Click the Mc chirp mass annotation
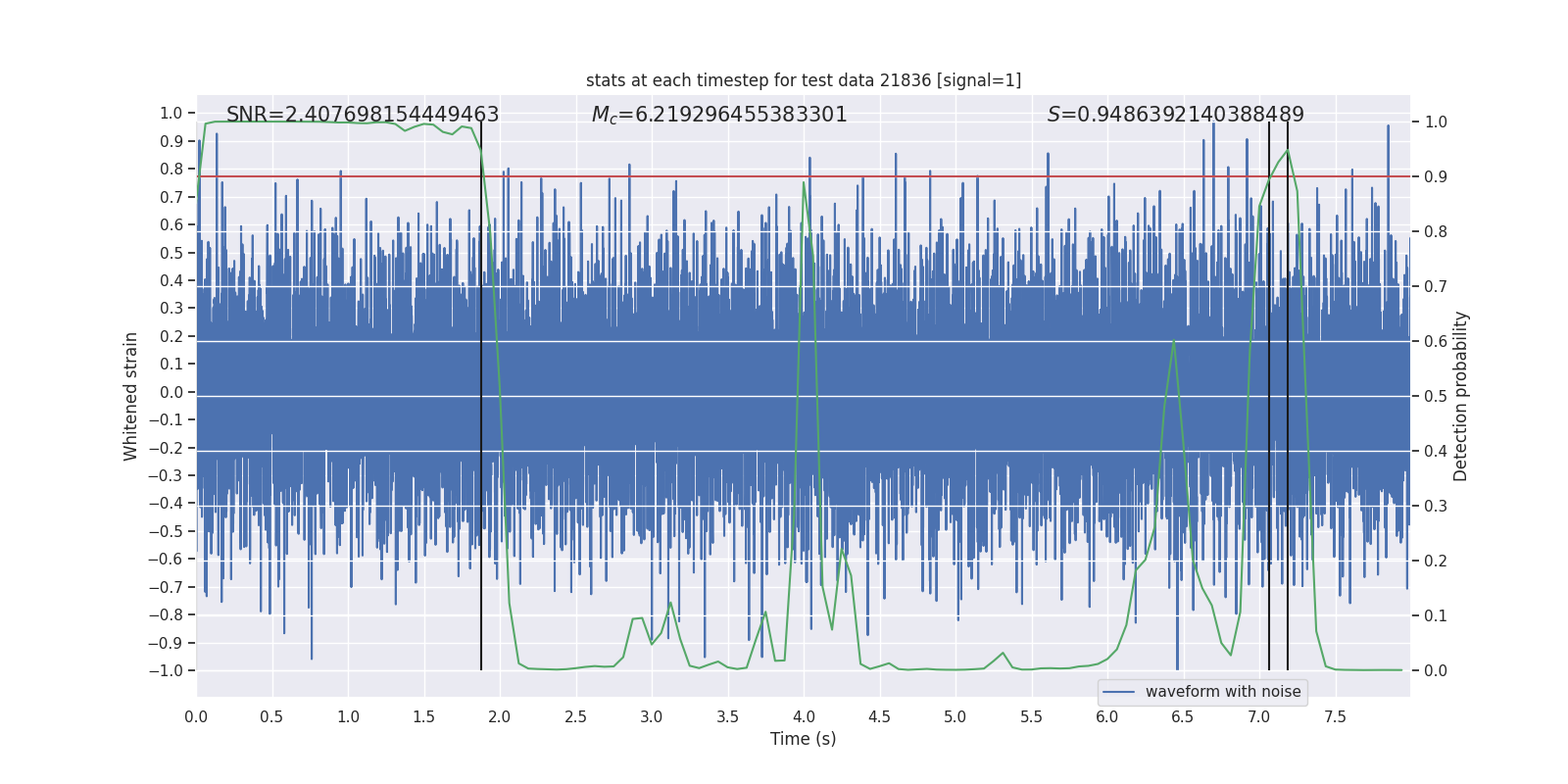 (718, 115)
